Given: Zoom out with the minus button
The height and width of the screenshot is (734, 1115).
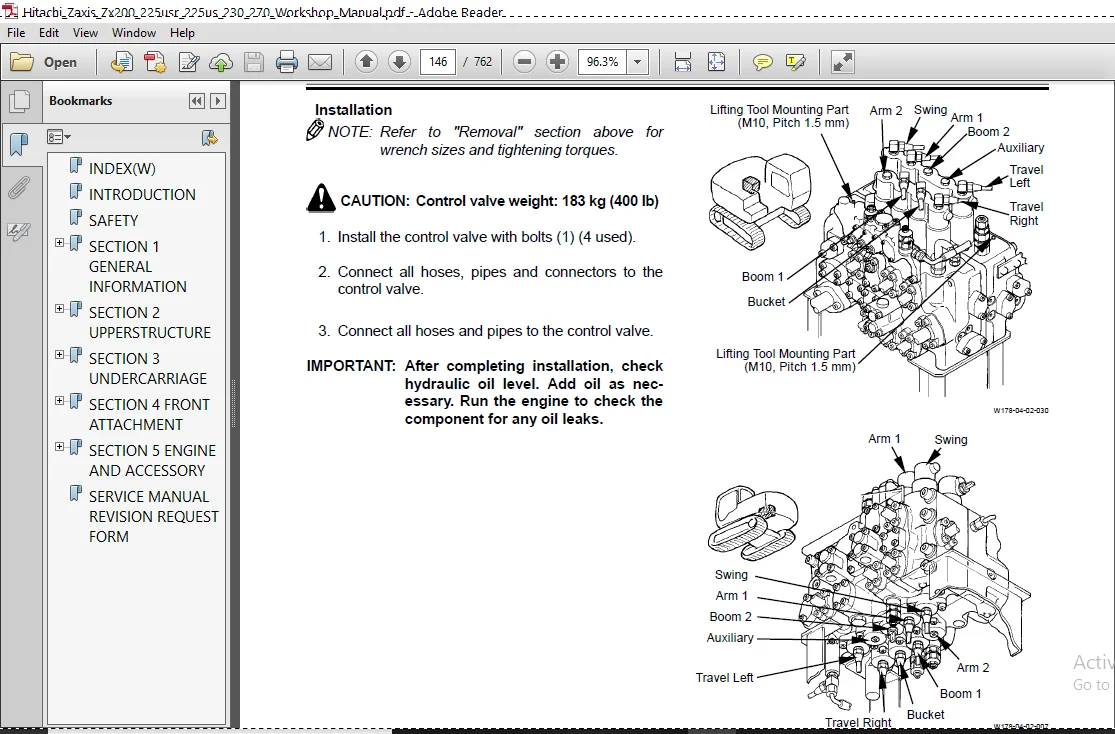Looking at the screenshot, I should 524,62.
